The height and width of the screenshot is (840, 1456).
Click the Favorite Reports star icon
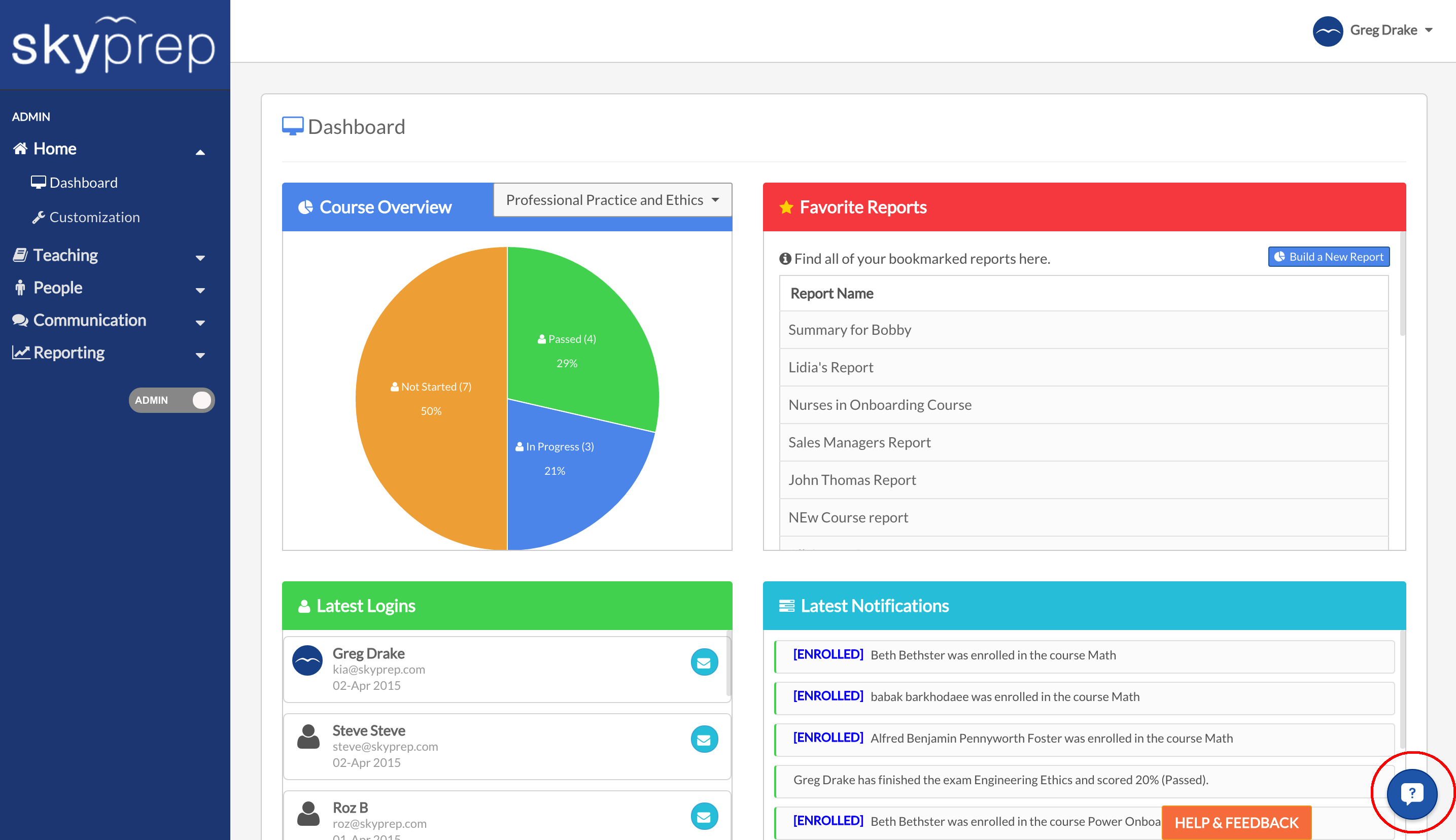click(786, 207)
